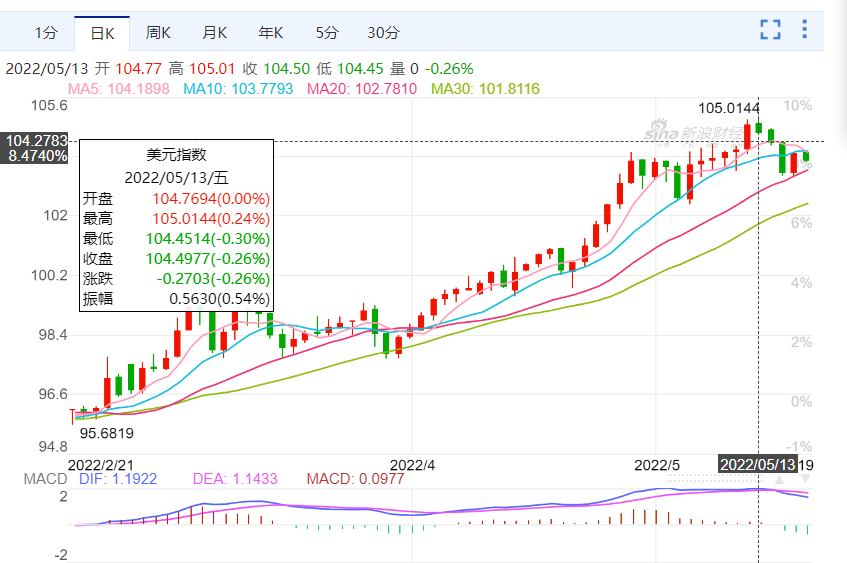Click the 2022/5 date axis label
The image size is (847, 563).
coord(657,465)
